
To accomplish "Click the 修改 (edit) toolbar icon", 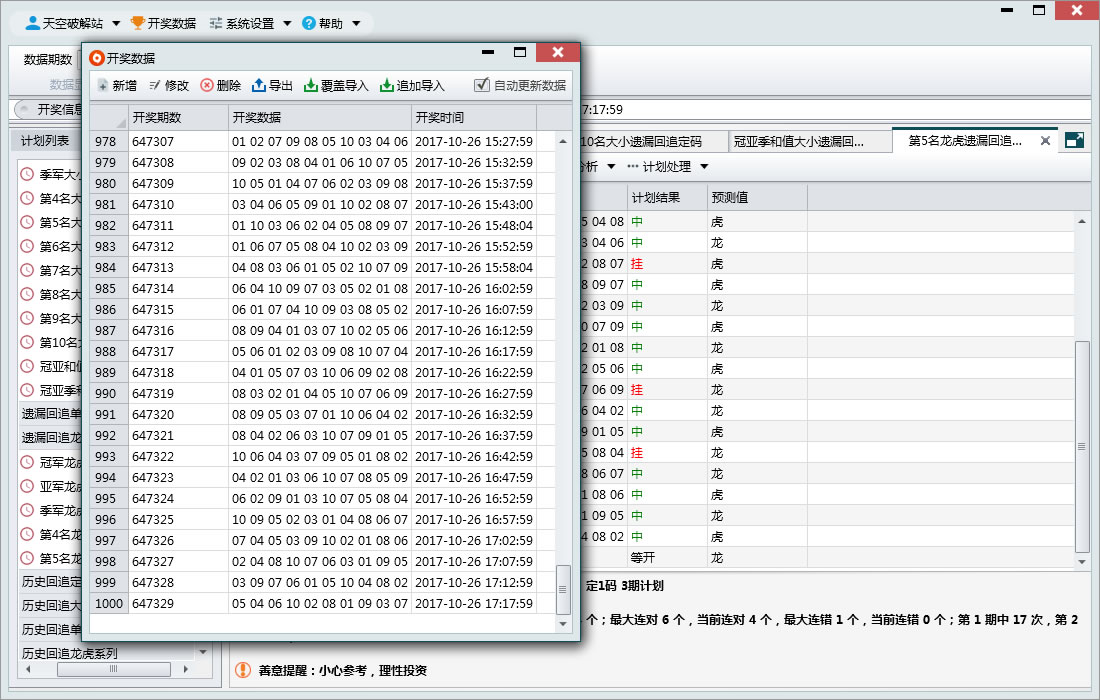I will coord(155,86).
